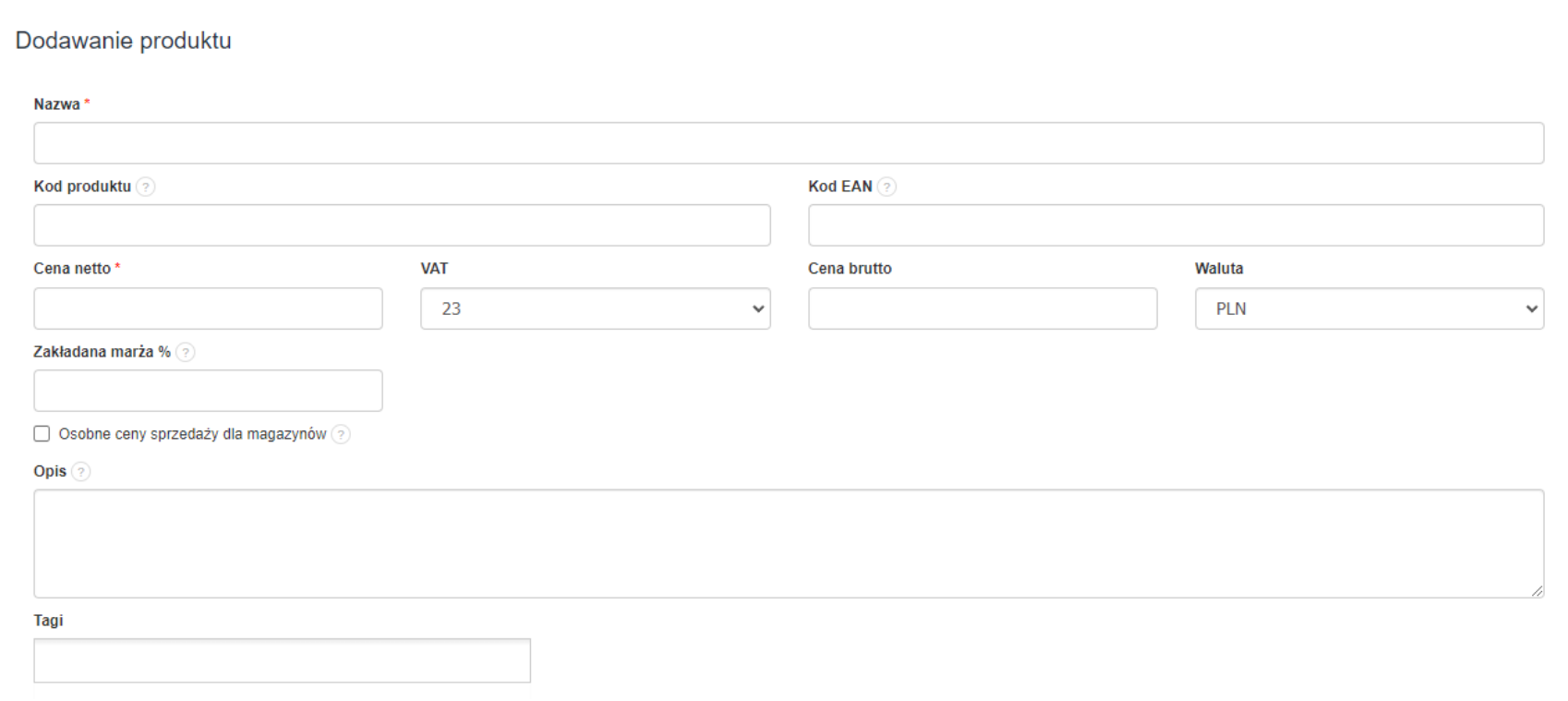Click the Cena netto label
Screen dimensions: 1568x701
(x=72, y=269)
